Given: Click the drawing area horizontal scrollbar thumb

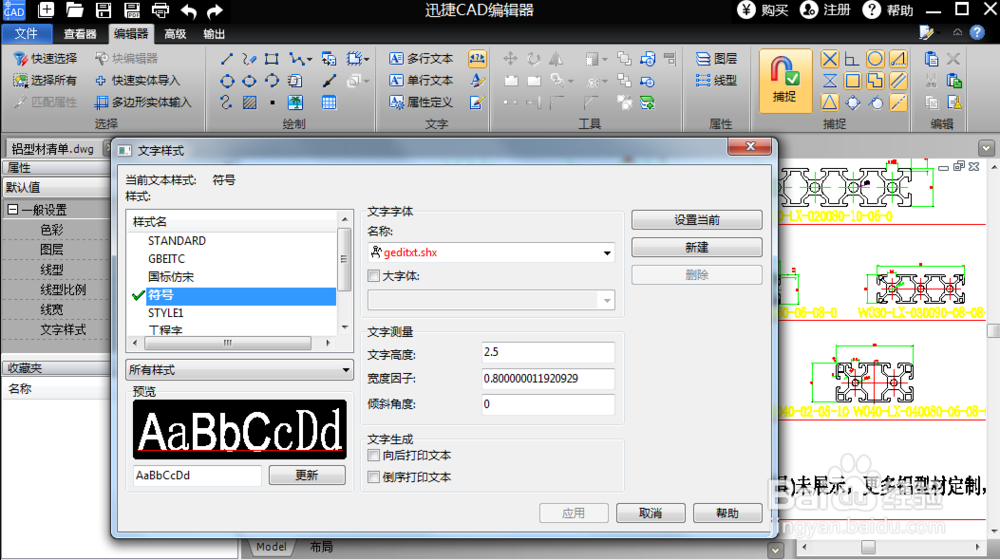Looking at the screenshot, I should click(868, 547).
